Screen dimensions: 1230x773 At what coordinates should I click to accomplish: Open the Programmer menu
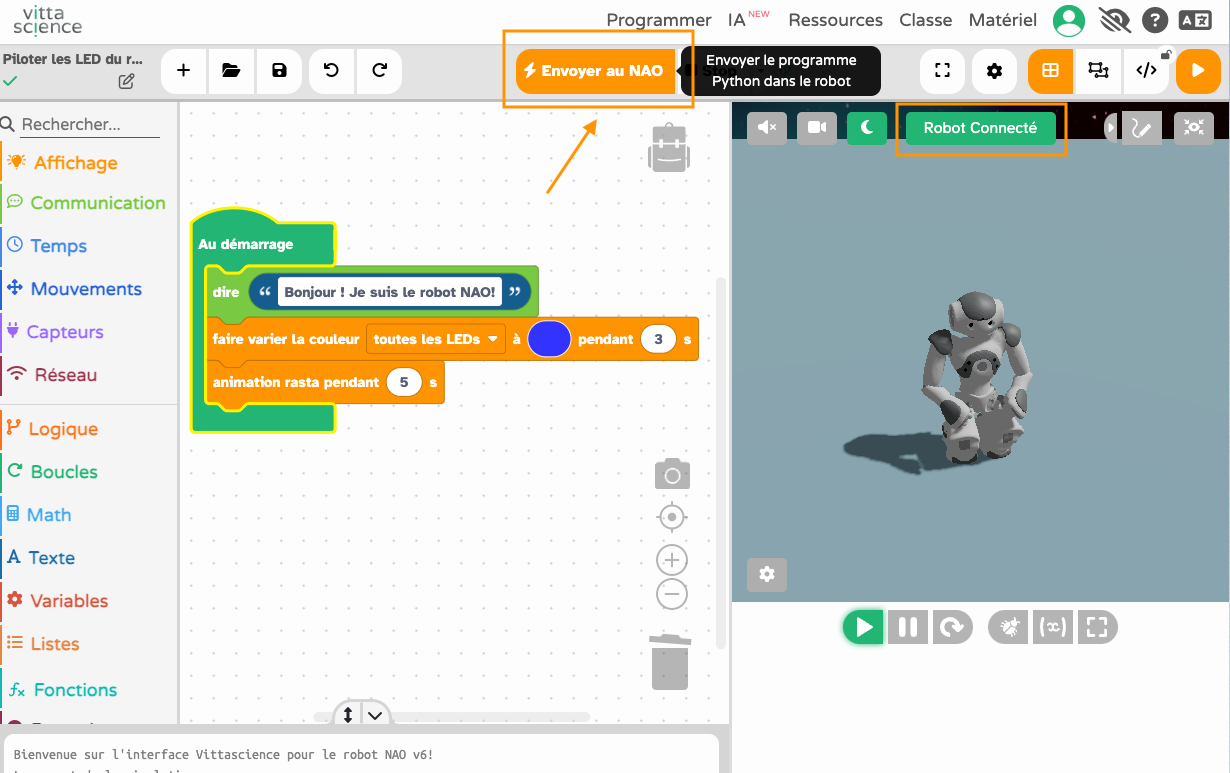pos(659,20)
